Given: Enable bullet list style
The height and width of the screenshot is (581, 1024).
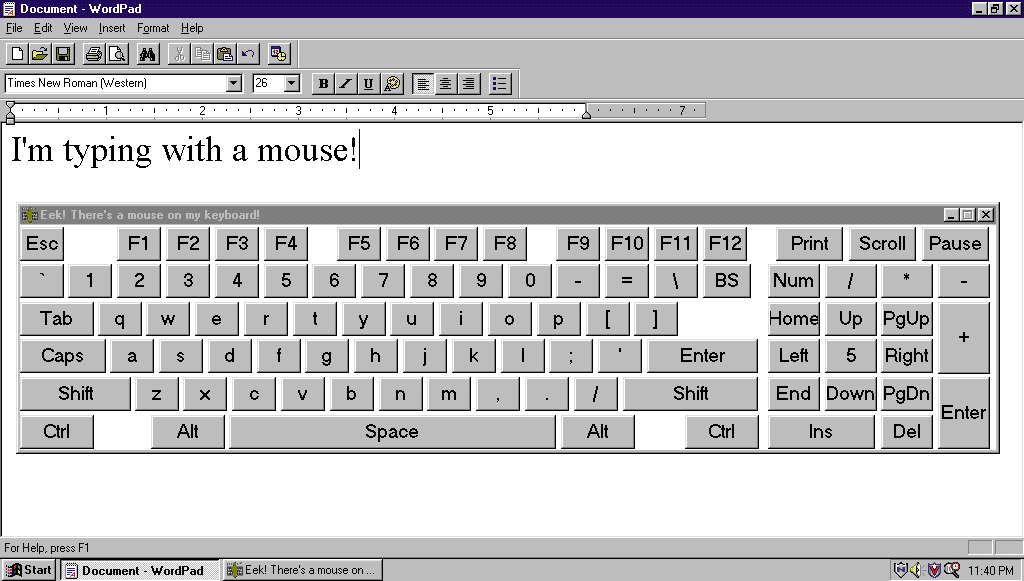Looking at the screenshot, I should click(500, 84).
